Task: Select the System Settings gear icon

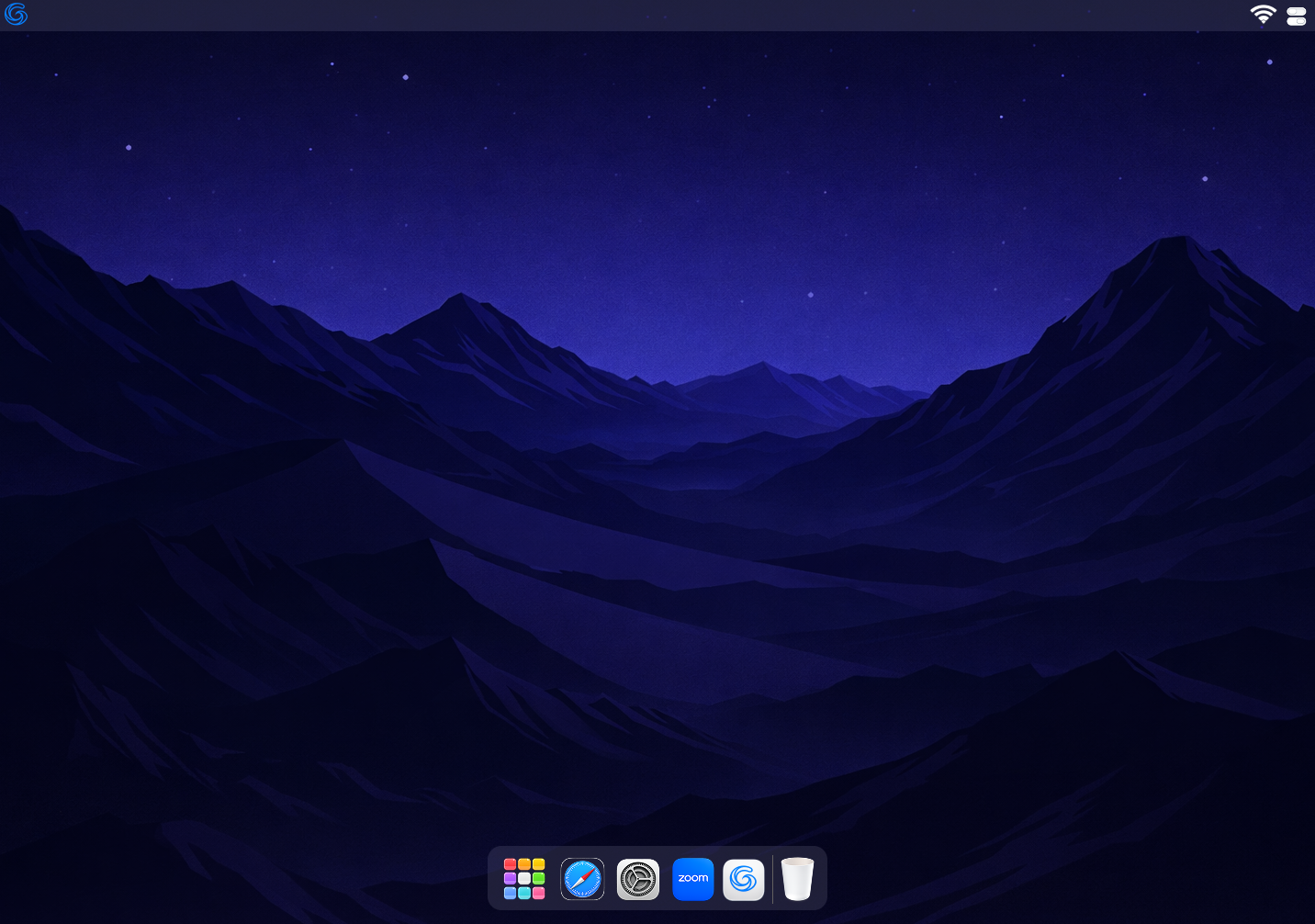Action: tap(637, 879)
